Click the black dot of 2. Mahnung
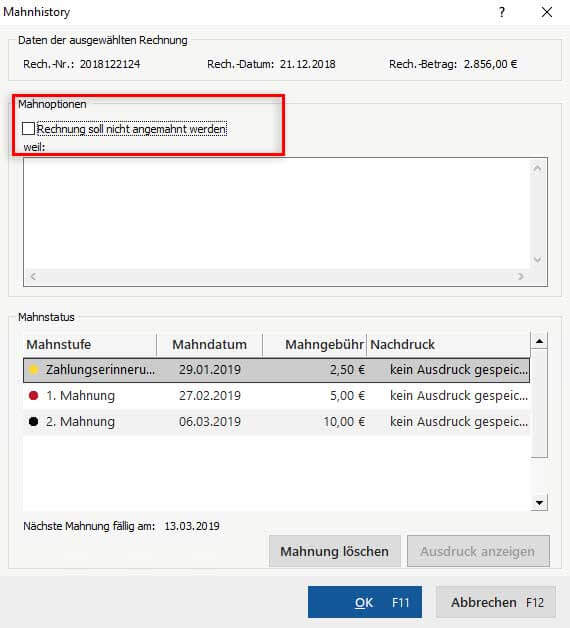This screenshot has height=628, width=570. pos(34,422)
